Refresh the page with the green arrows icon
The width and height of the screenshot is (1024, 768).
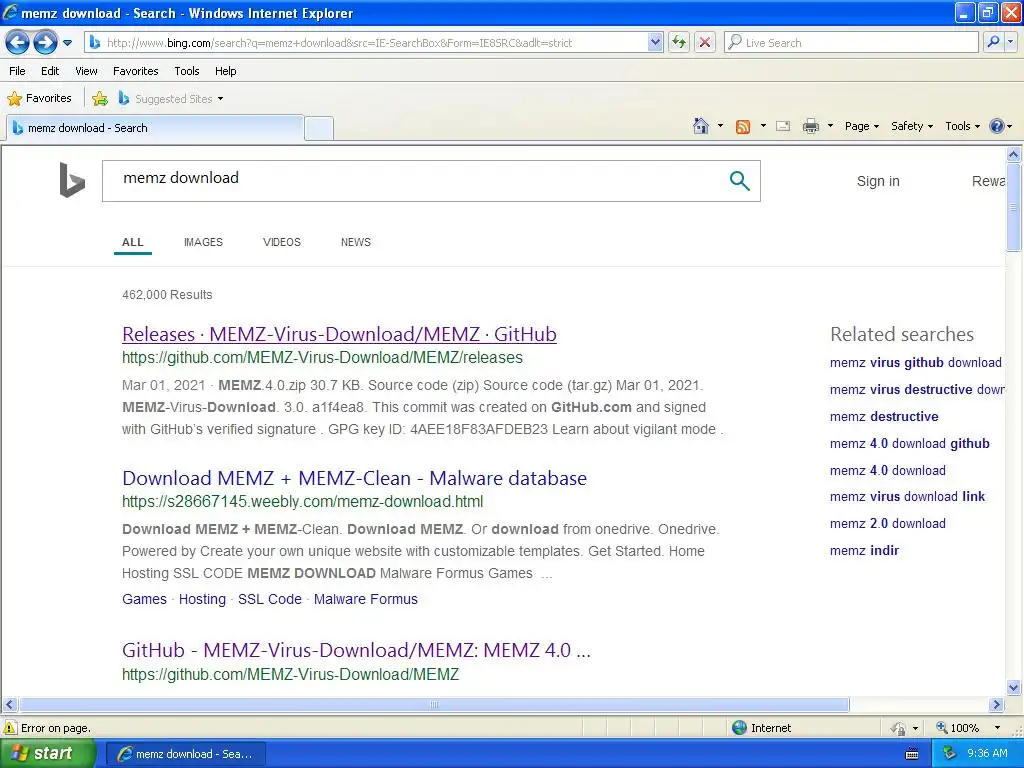[x=679, y=43]
